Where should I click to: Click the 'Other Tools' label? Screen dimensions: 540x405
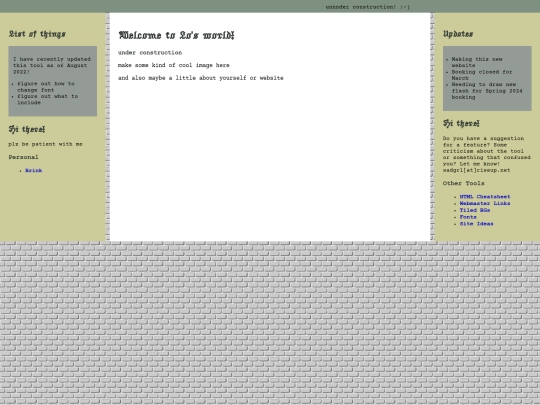click(x=464, y=183)
